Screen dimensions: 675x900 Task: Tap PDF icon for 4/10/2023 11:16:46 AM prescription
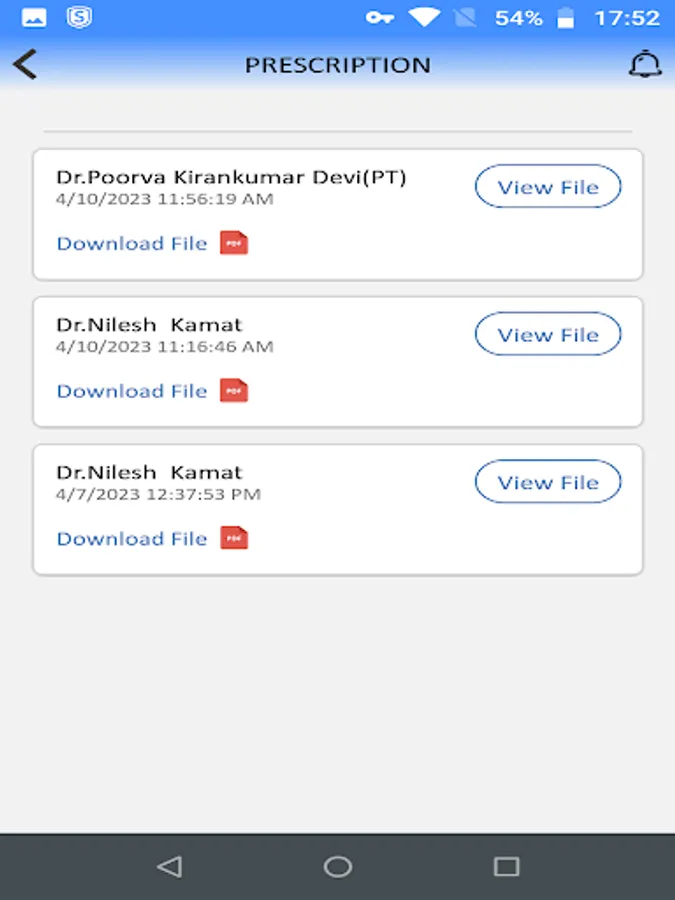pyautogui.click(x=234, y=391)
